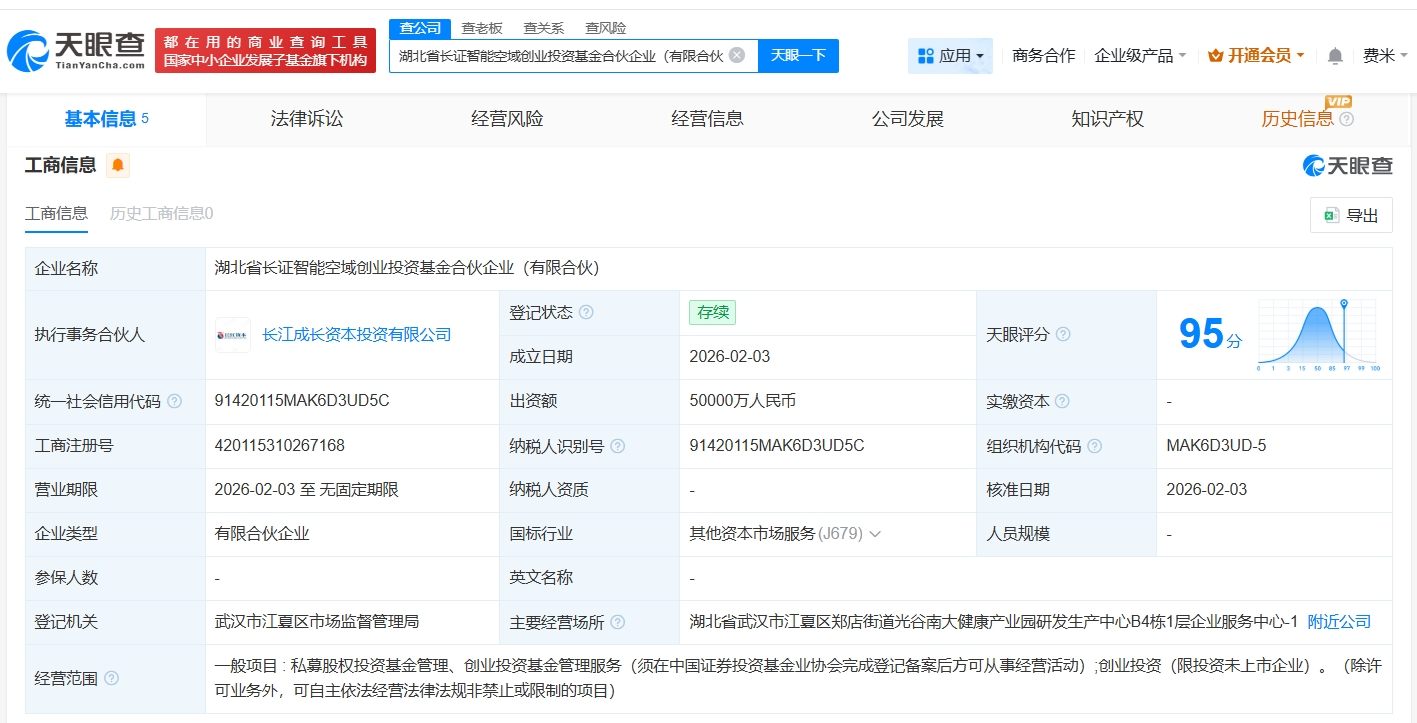Click the 天眼一下 search button
This screenshot has width=1417, height=723.
coord(798,55)
